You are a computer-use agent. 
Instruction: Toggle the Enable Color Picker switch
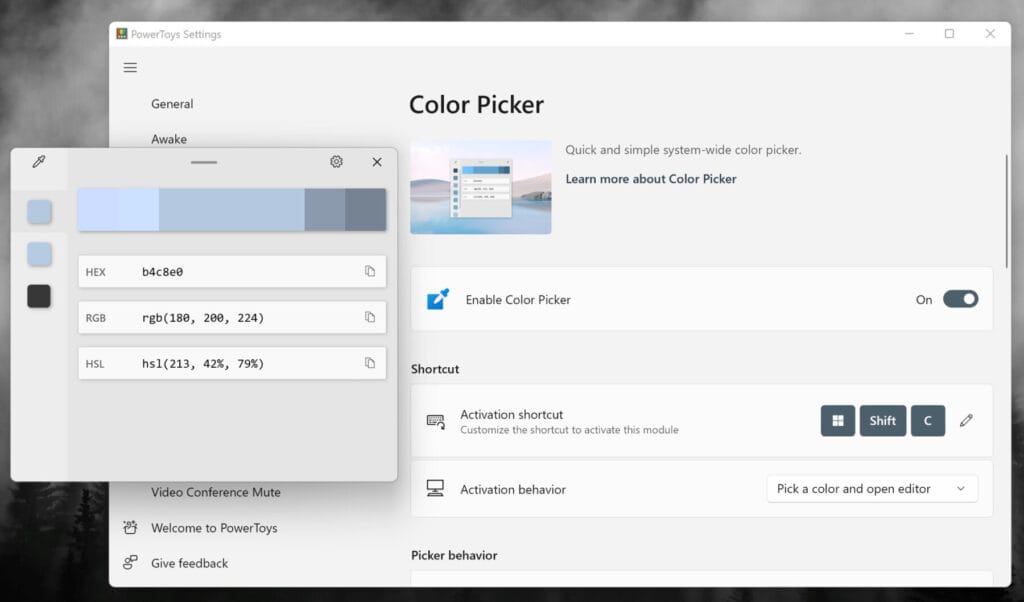click(960, 299)
